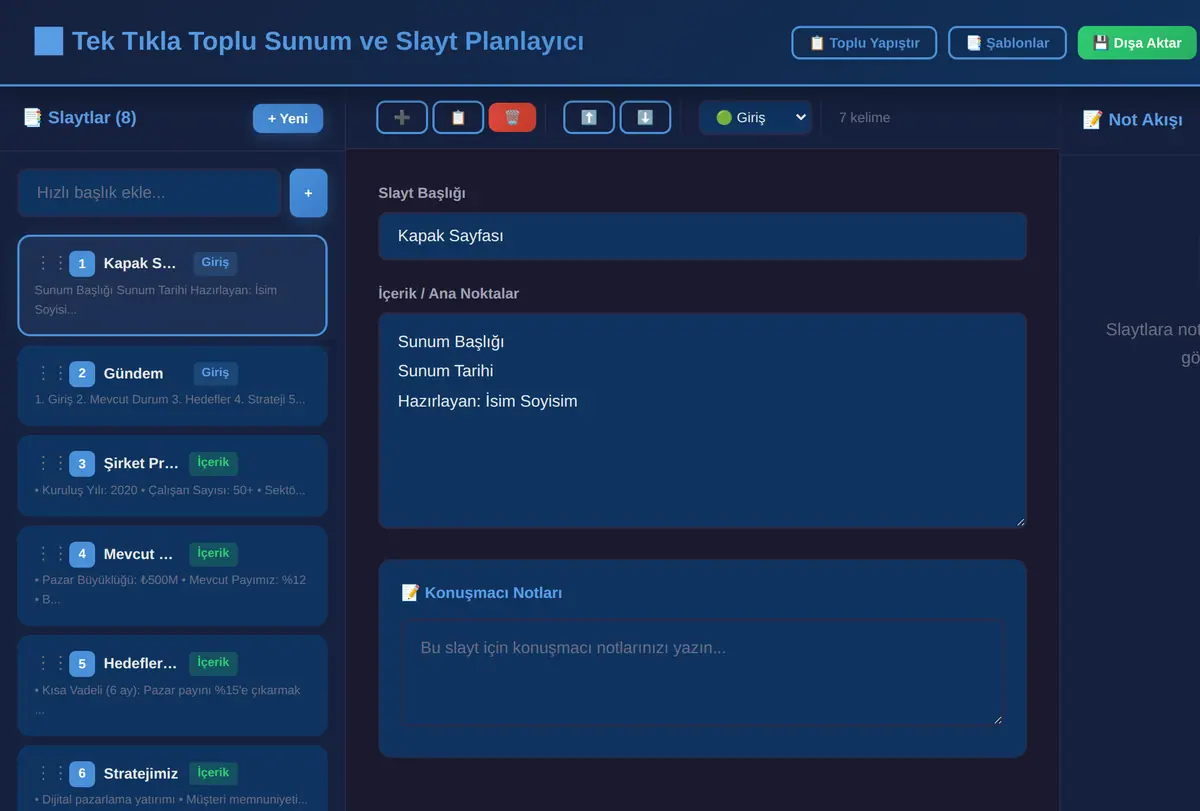Click the 'Sunum Tarihi' line in content
This screenshot has width=1200, height=811.
coord(445,371)
